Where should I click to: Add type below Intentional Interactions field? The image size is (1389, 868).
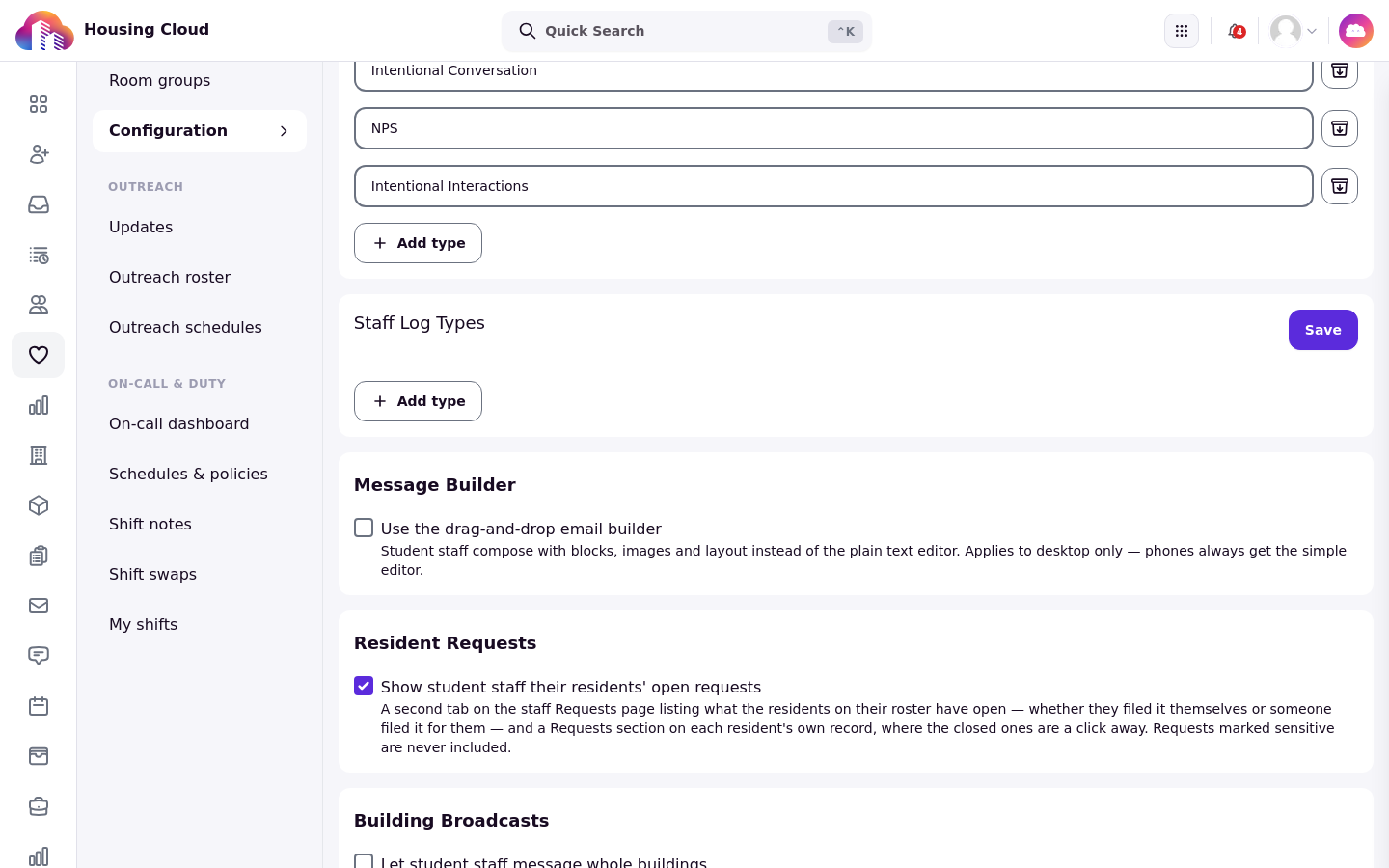click(x=418, y=243)
